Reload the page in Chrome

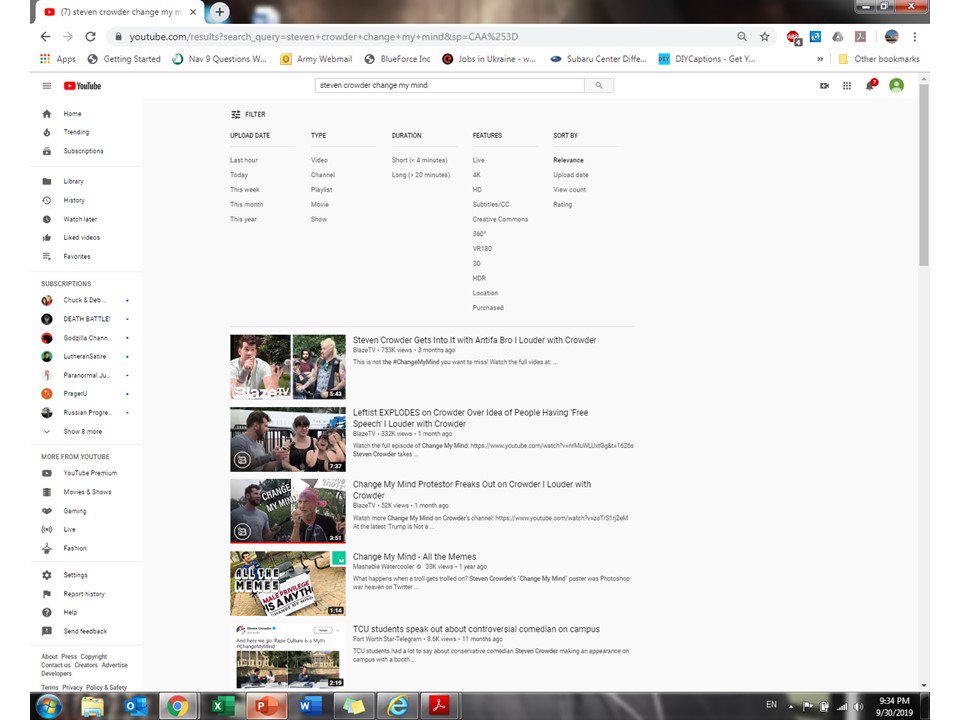tap(90, 37)
